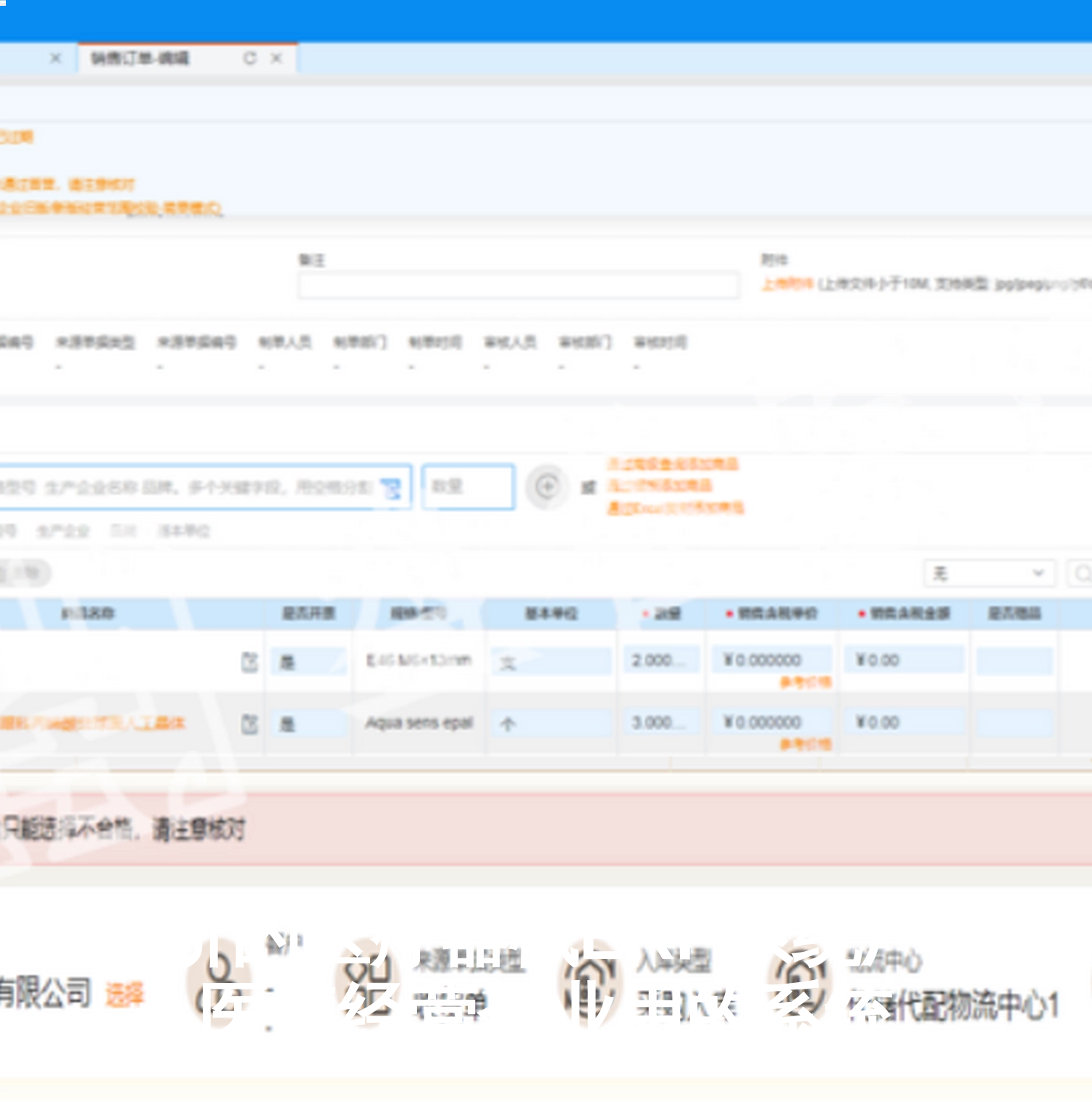Edit unit price in the Aqua sens epal row
1092x1101 pixels.
pyautogui.click(x=771, y=721)
